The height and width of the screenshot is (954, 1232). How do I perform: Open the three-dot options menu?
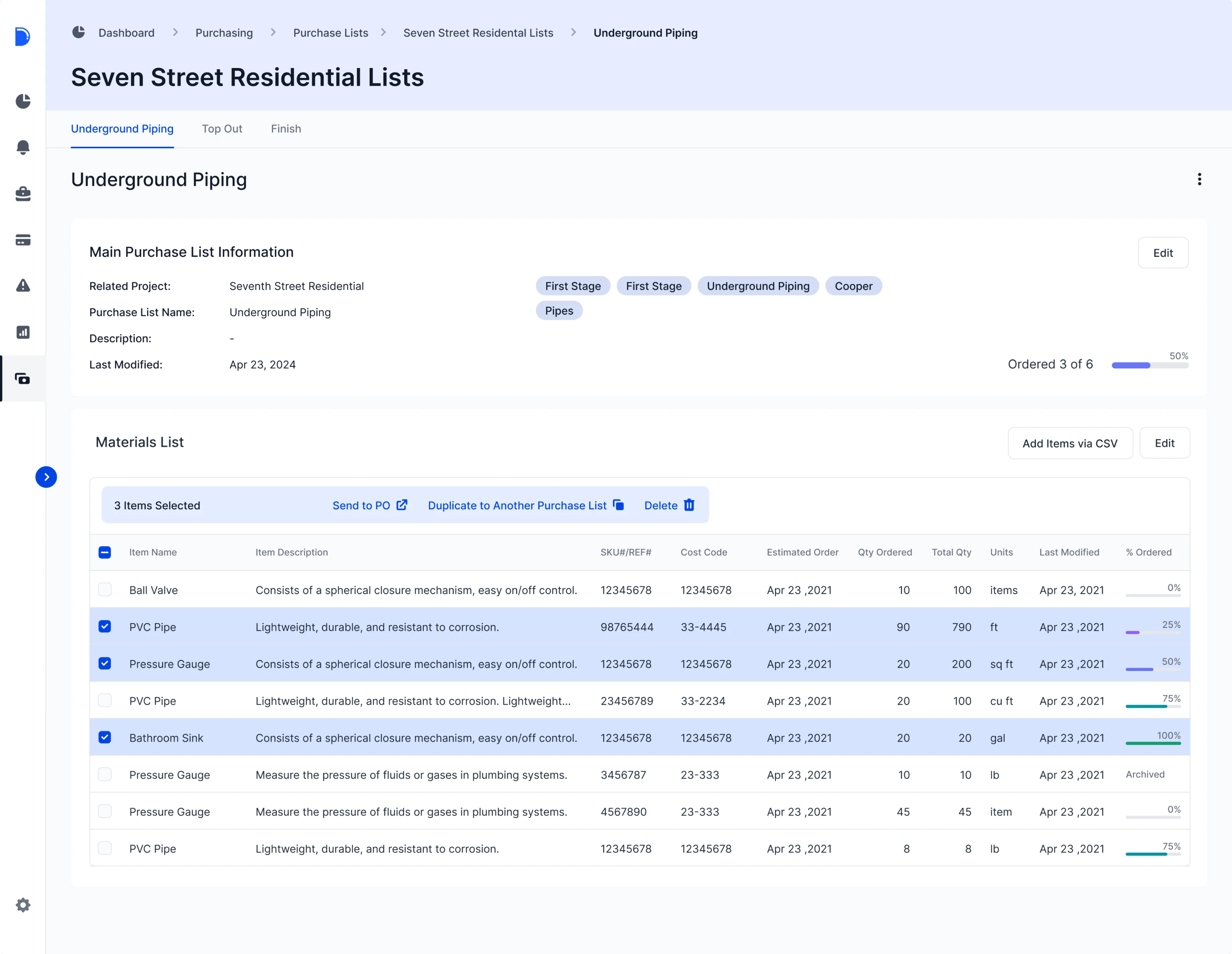[x=1199, y=179]
